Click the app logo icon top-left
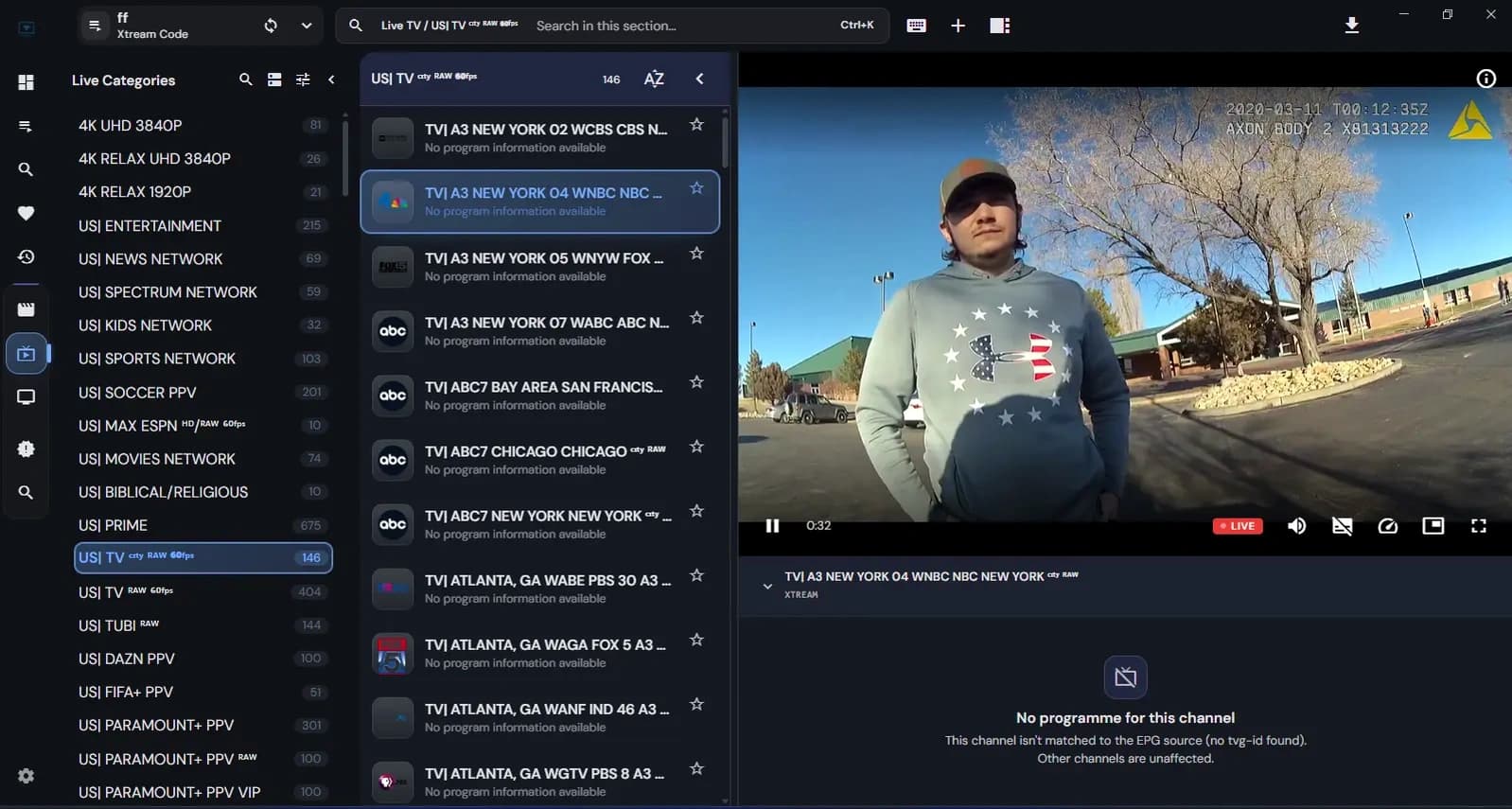 pos(26,27)
